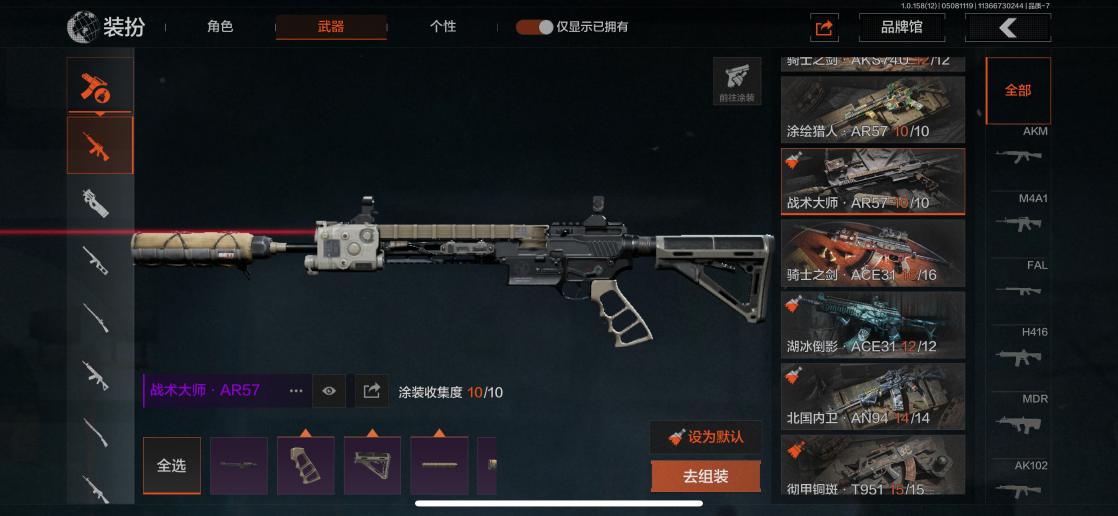Filter skins by the M4A1 silhouette
The width and height of the screenshot is (1118, 516).
[x=1018, y=215]
